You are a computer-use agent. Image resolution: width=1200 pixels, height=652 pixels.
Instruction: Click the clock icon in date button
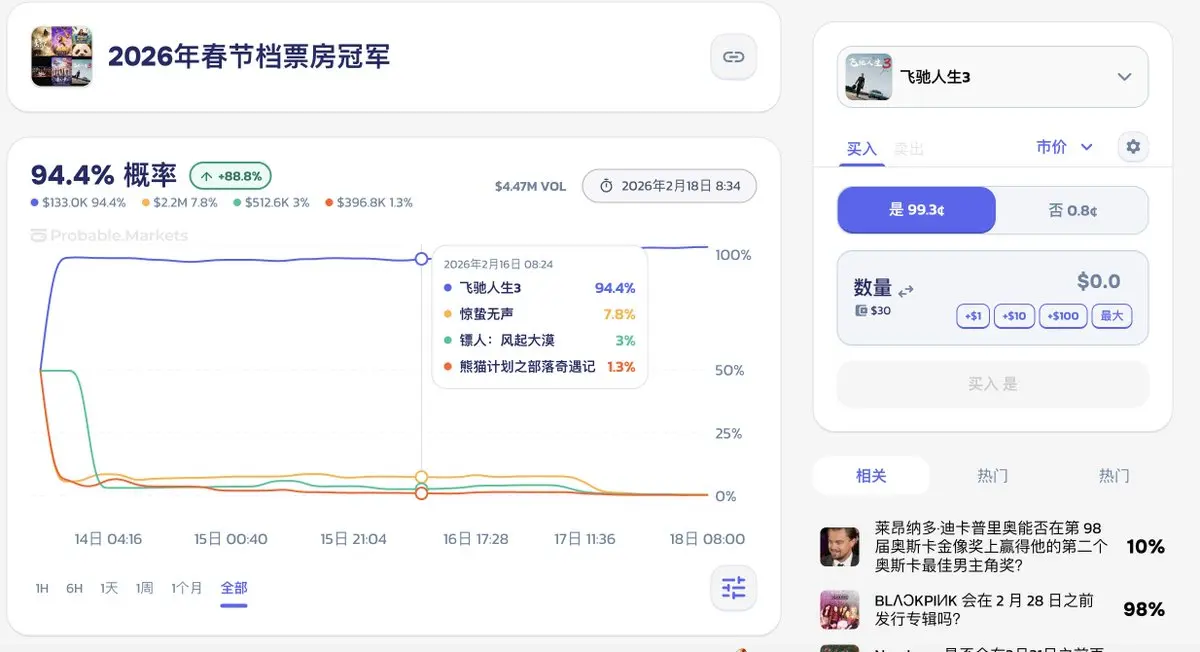tap(606, 186)
